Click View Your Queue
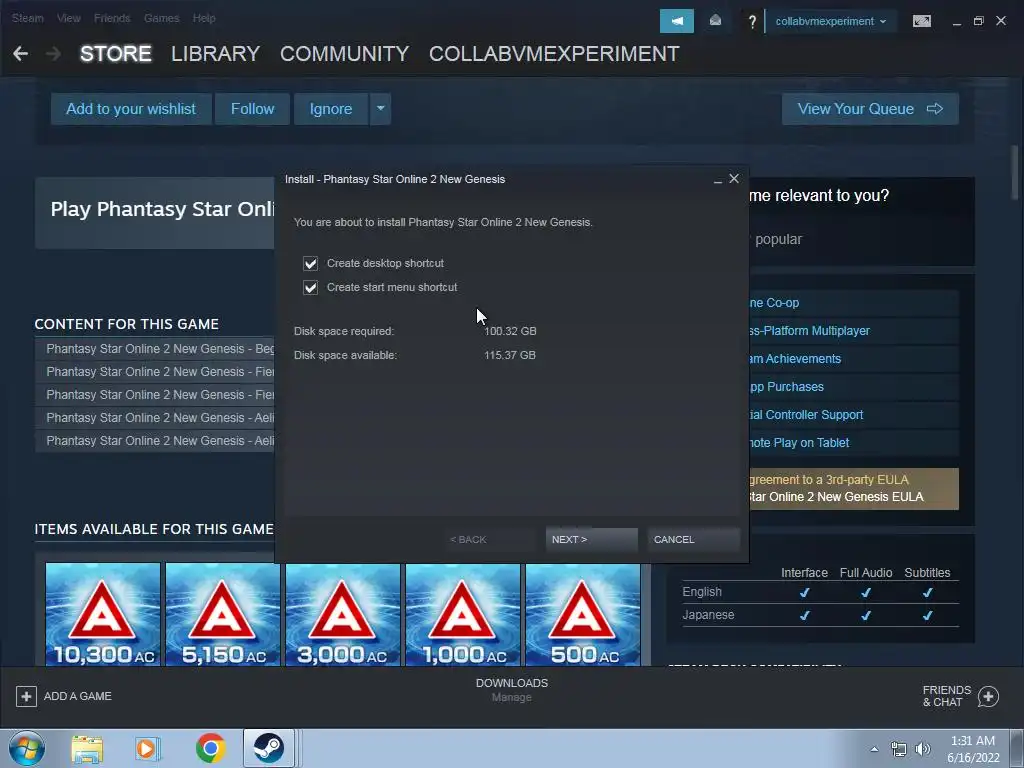 [870, 108]
